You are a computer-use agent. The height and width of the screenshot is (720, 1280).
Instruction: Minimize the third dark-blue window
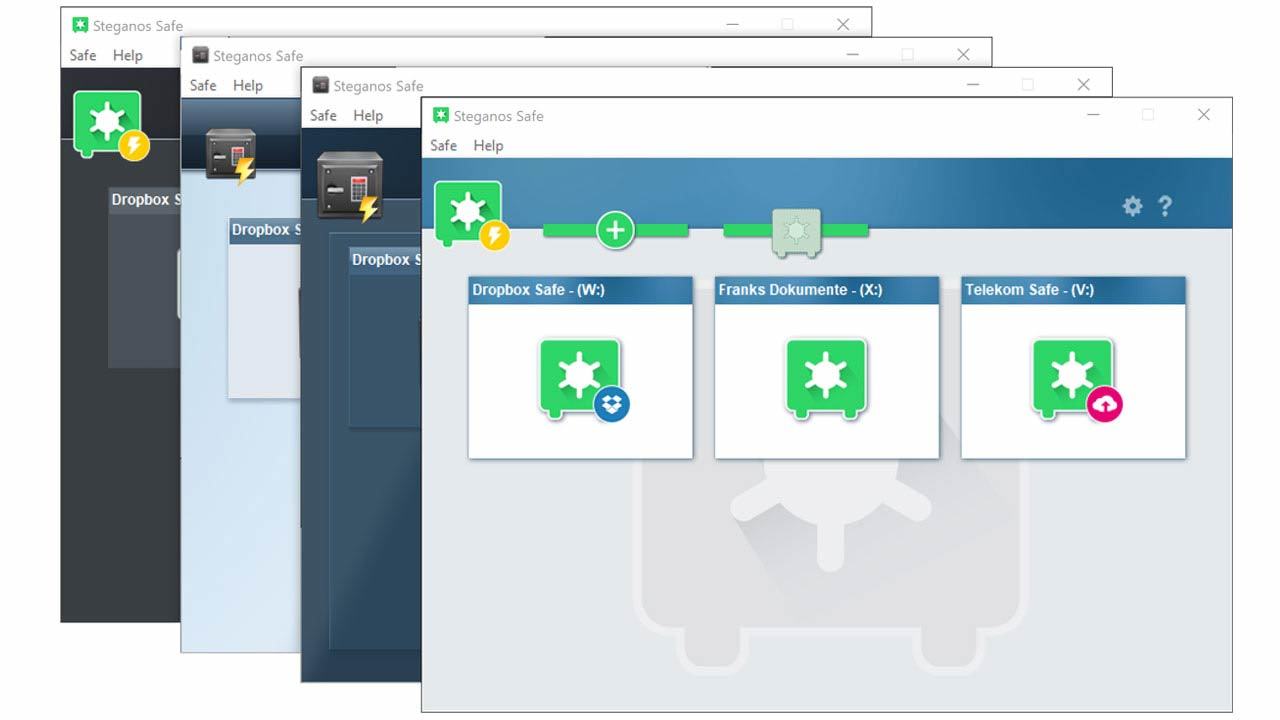973,85
